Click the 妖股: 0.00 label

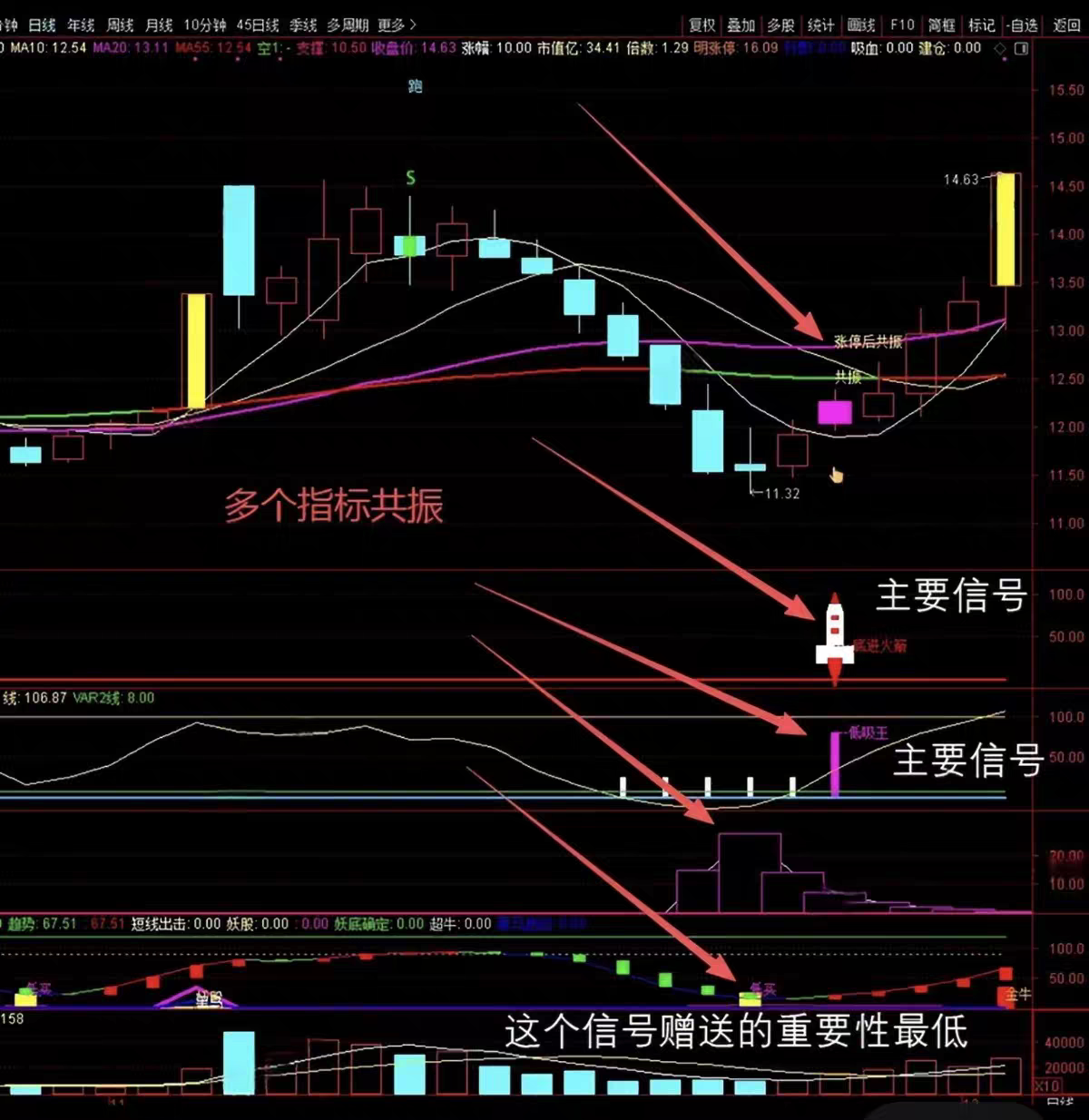(257, 924)
